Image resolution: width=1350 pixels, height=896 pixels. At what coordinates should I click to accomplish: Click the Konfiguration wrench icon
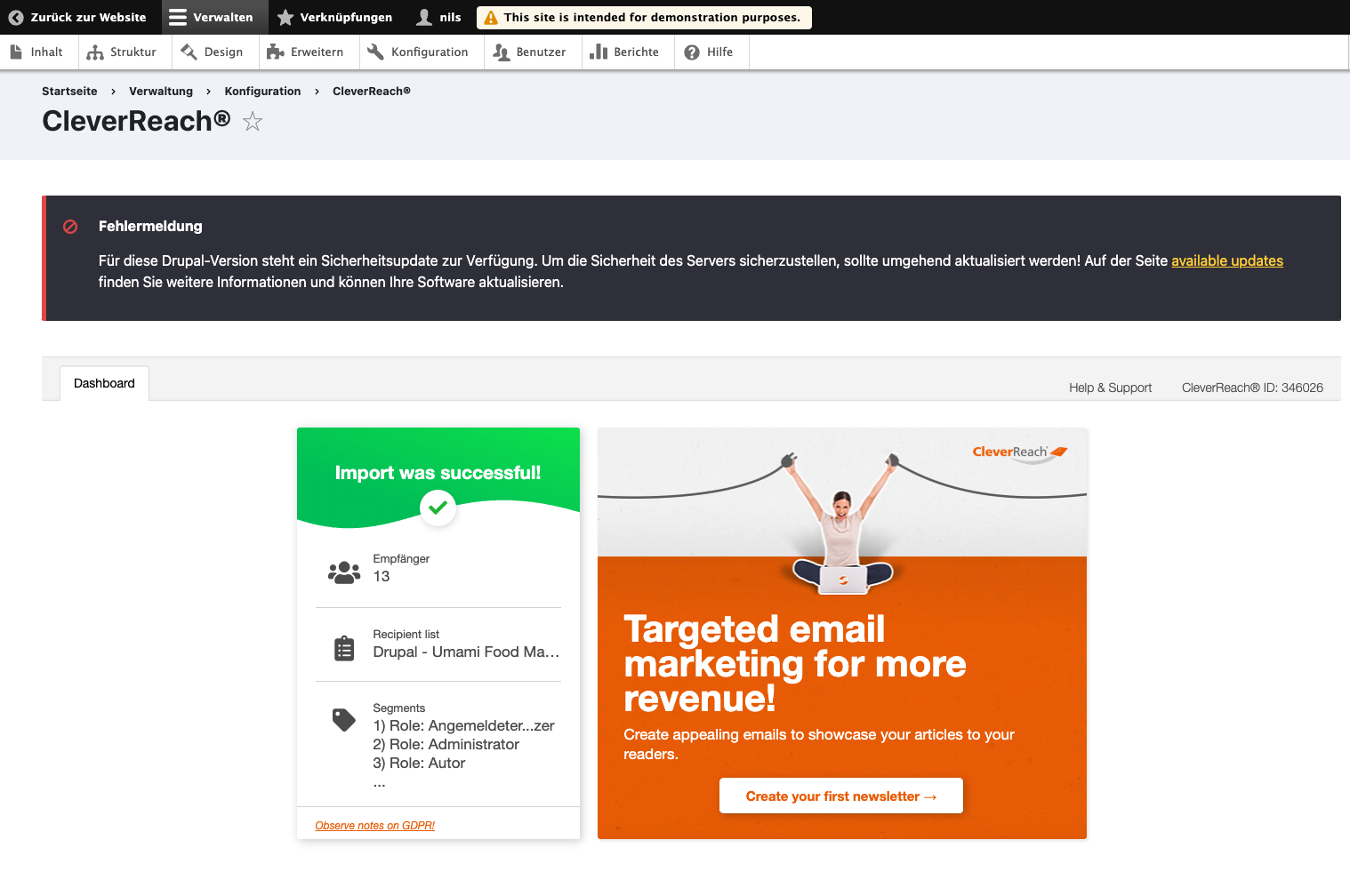point(376,52)
